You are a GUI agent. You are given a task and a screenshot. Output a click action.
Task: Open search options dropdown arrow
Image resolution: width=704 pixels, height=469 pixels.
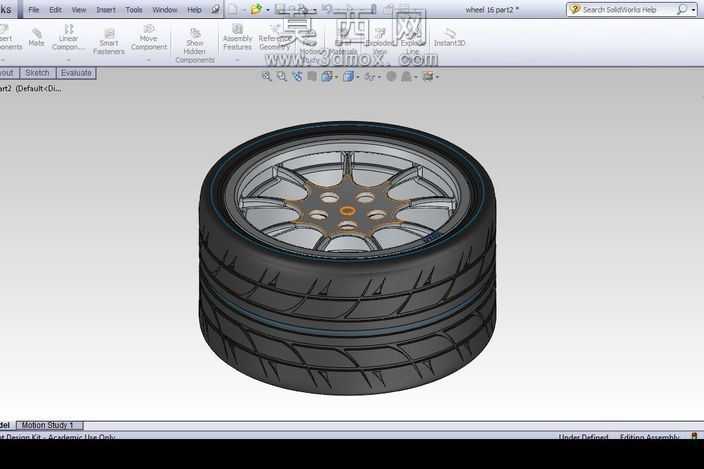(x=694, y=10)
